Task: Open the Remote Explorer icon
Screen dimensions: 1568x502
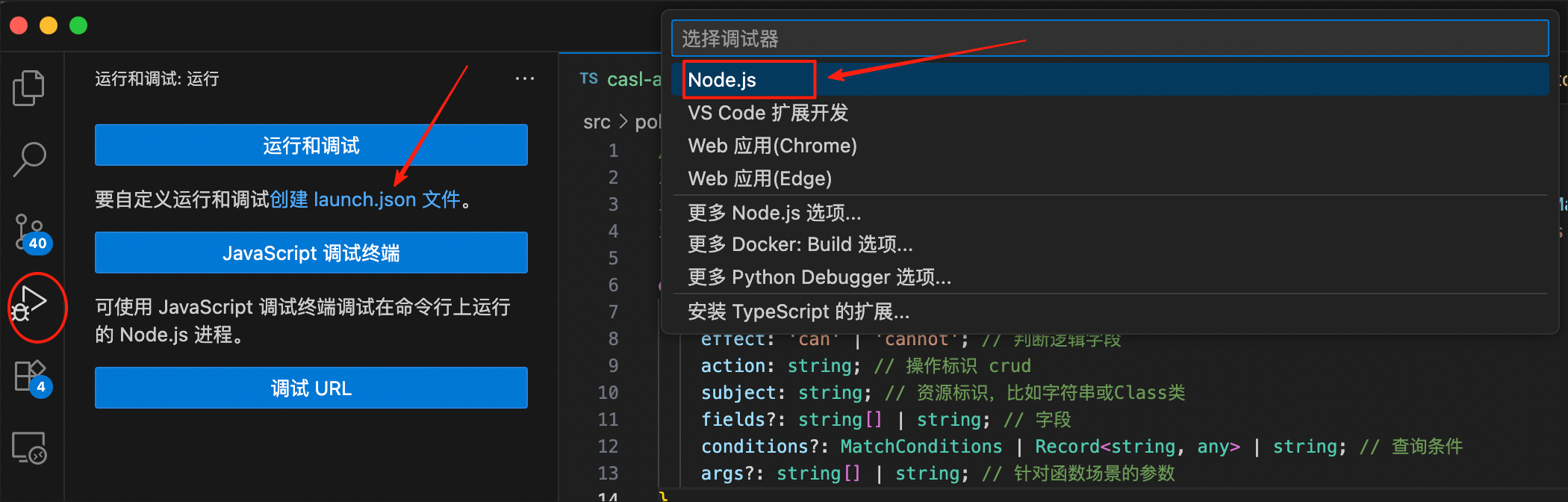Action: coord(30,448)
